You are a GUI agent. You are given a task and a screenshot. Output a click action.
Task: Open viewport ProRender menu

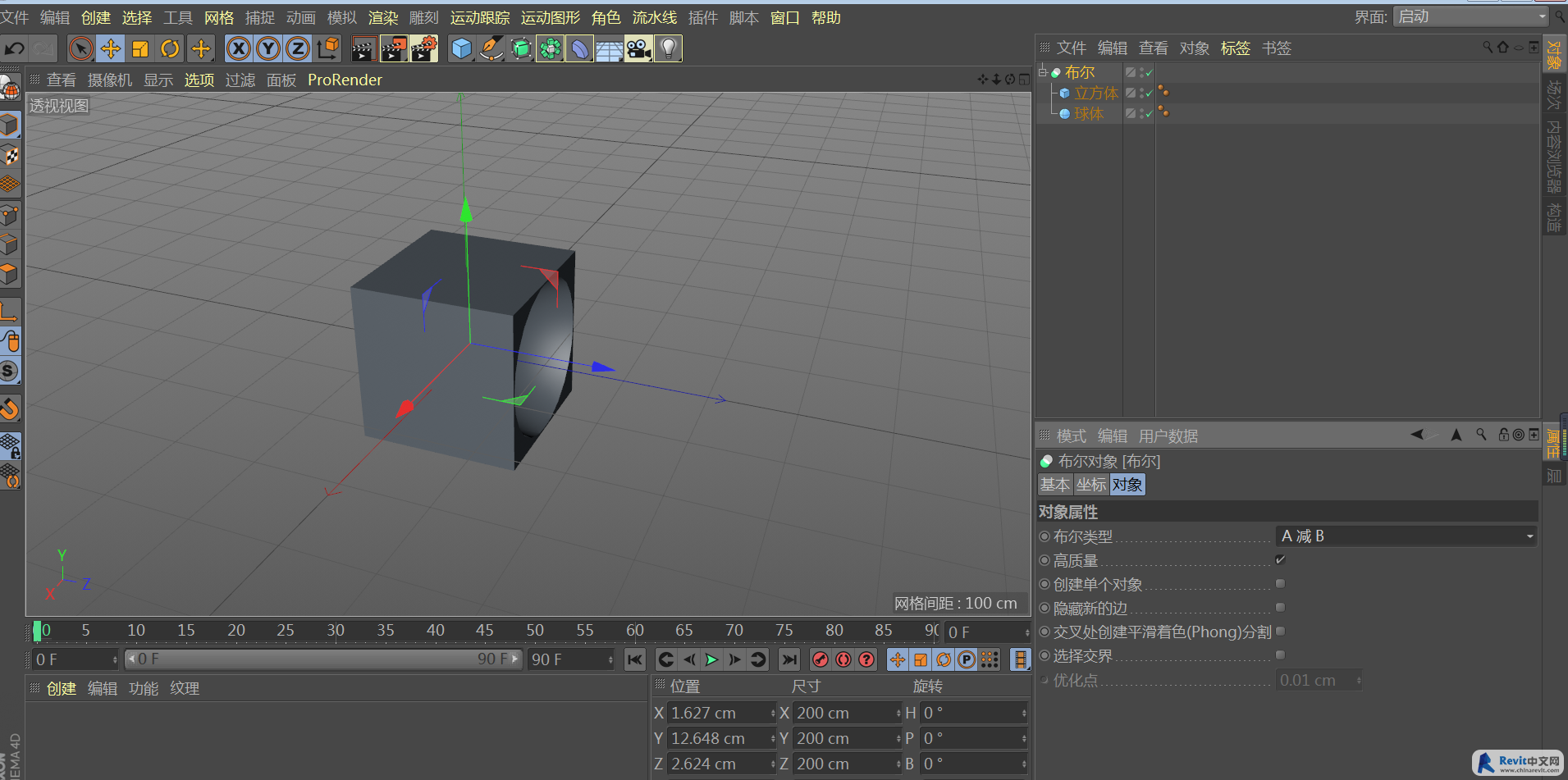pos(345,80)
